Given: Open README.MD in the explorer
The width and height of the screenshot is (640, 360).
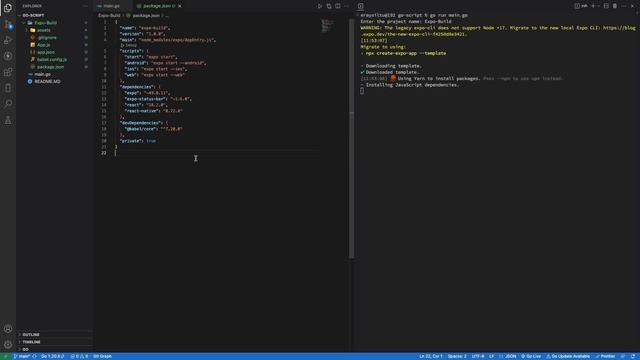Looking at the screenshot, I should tap(47, 82).
